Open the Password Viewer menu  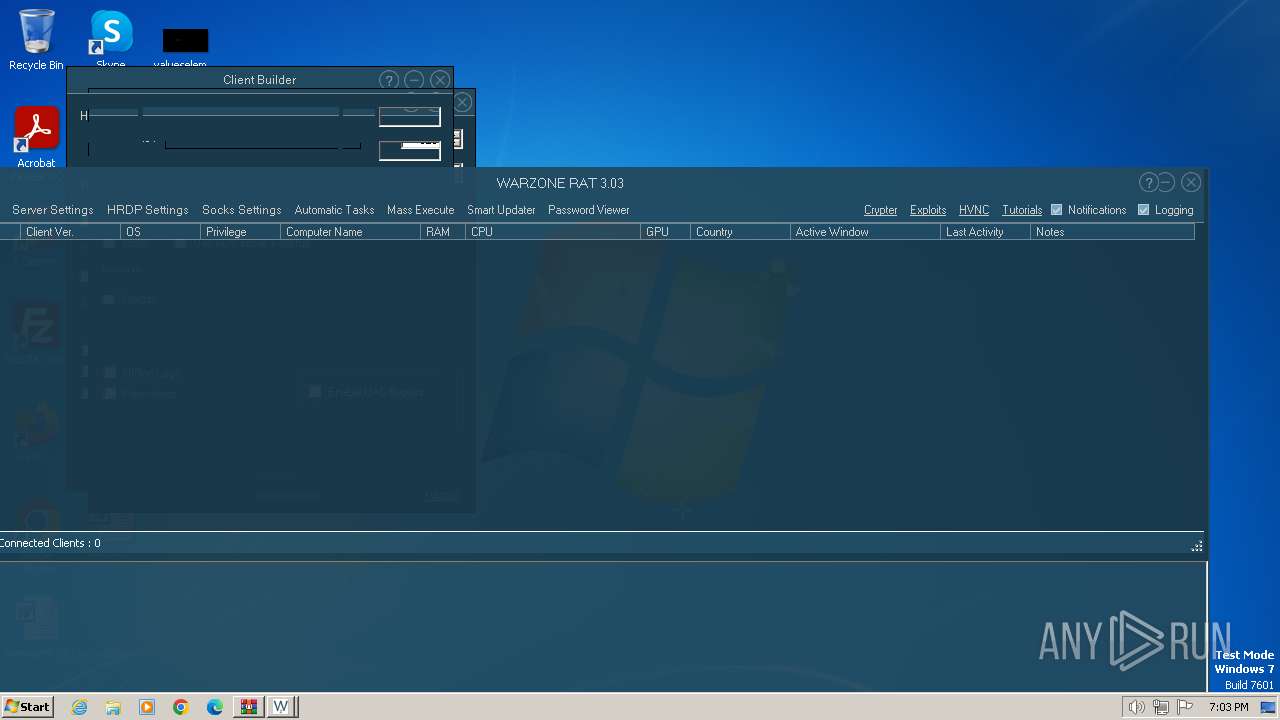[x=589, y=210]
